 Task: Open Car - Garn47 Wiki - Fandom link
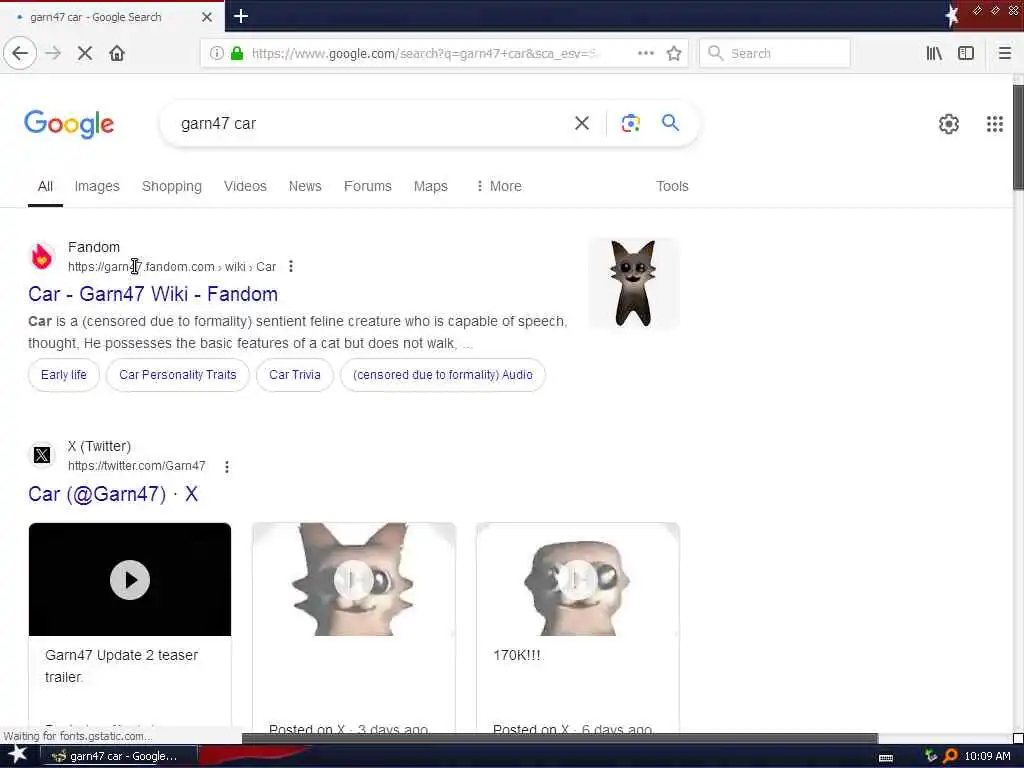tap(153, 294)
